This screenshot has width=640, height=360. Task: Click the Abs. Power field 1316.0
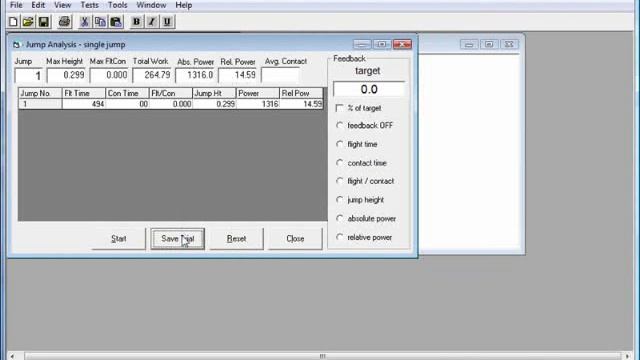coord(195,76)
